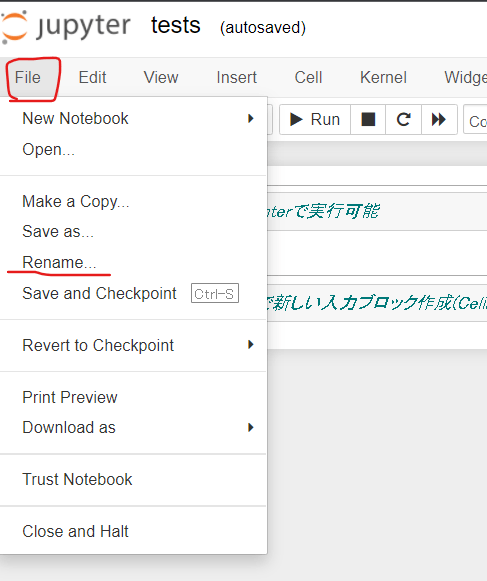Viewport: 487px width, 581px height.
Task: Open the Insert menu
Action: tap(236, 77)
